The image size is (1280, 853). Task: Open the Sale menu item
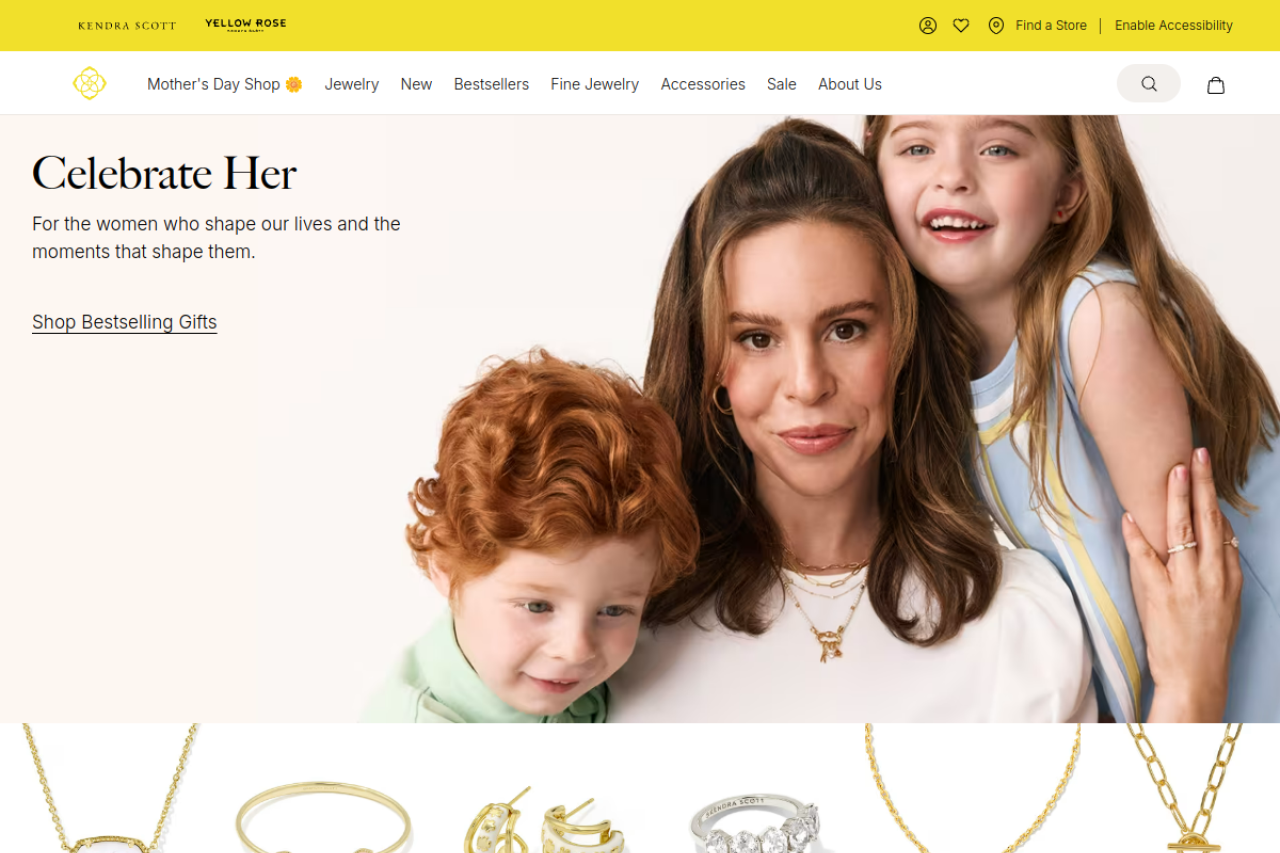click(x=782, y=84)
